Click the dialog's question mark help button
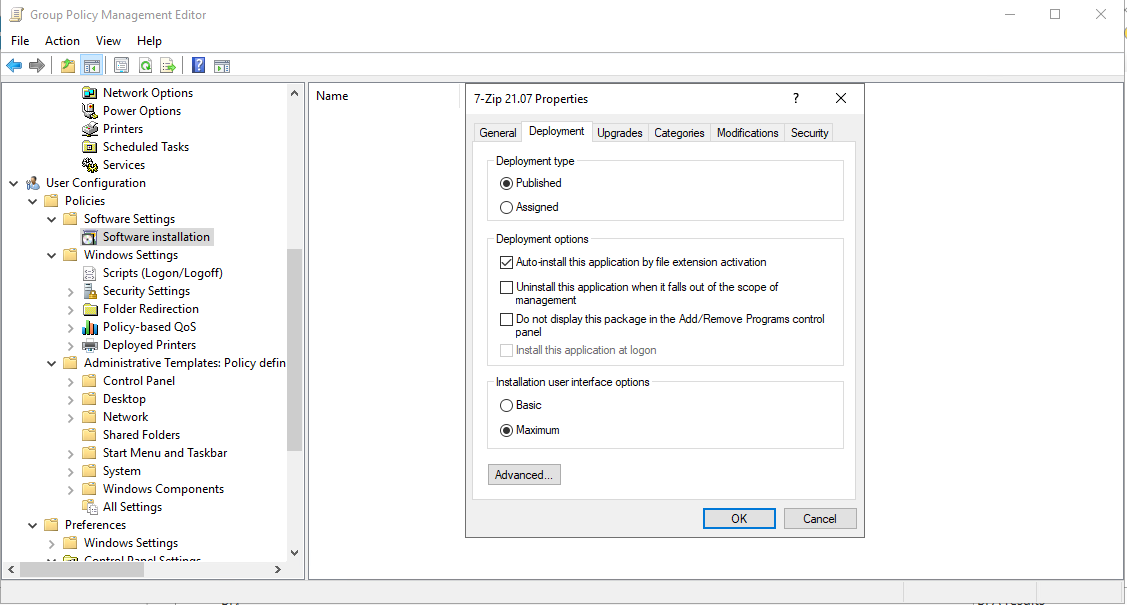 [796, 98]
